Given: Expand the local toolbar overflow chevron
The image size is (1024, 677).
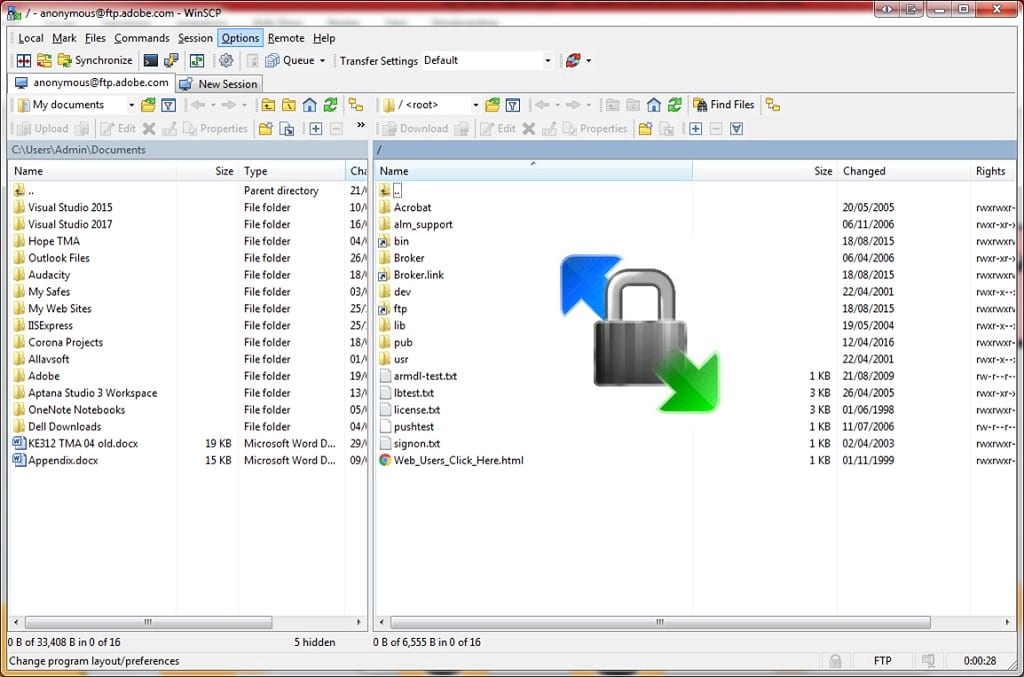Looking at the screenshot, I should coord(360,125).
